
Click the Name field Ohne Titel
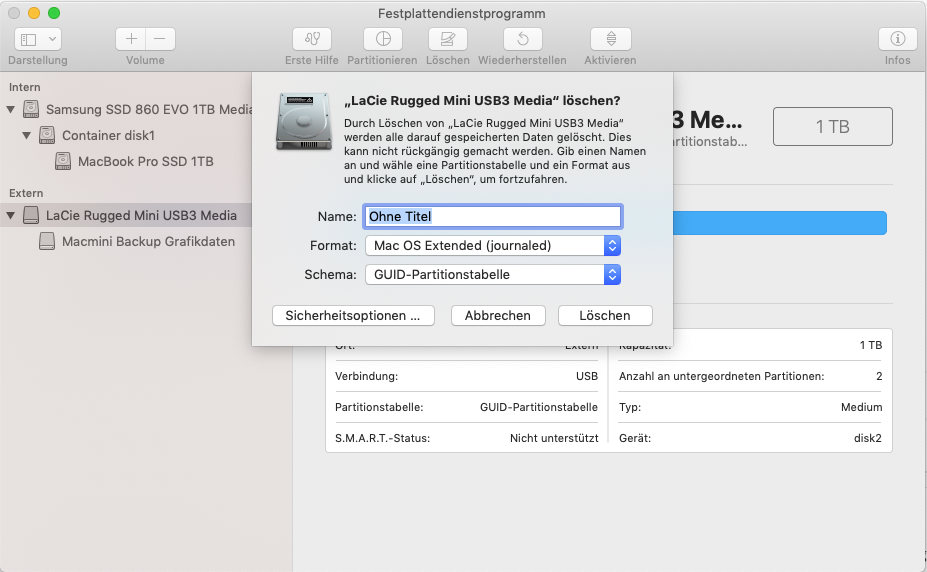(x=492, y=216)
